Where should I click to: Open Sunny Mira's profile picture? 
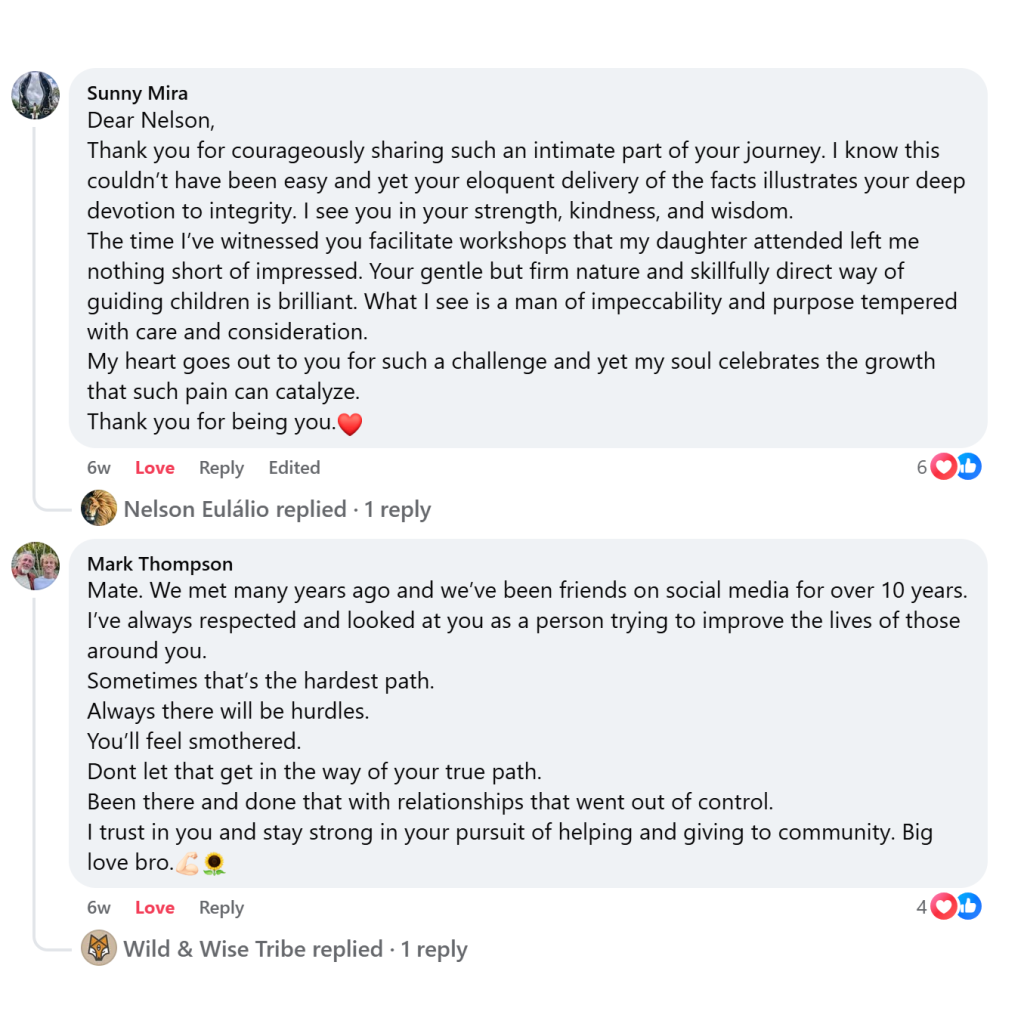point(35,95)
